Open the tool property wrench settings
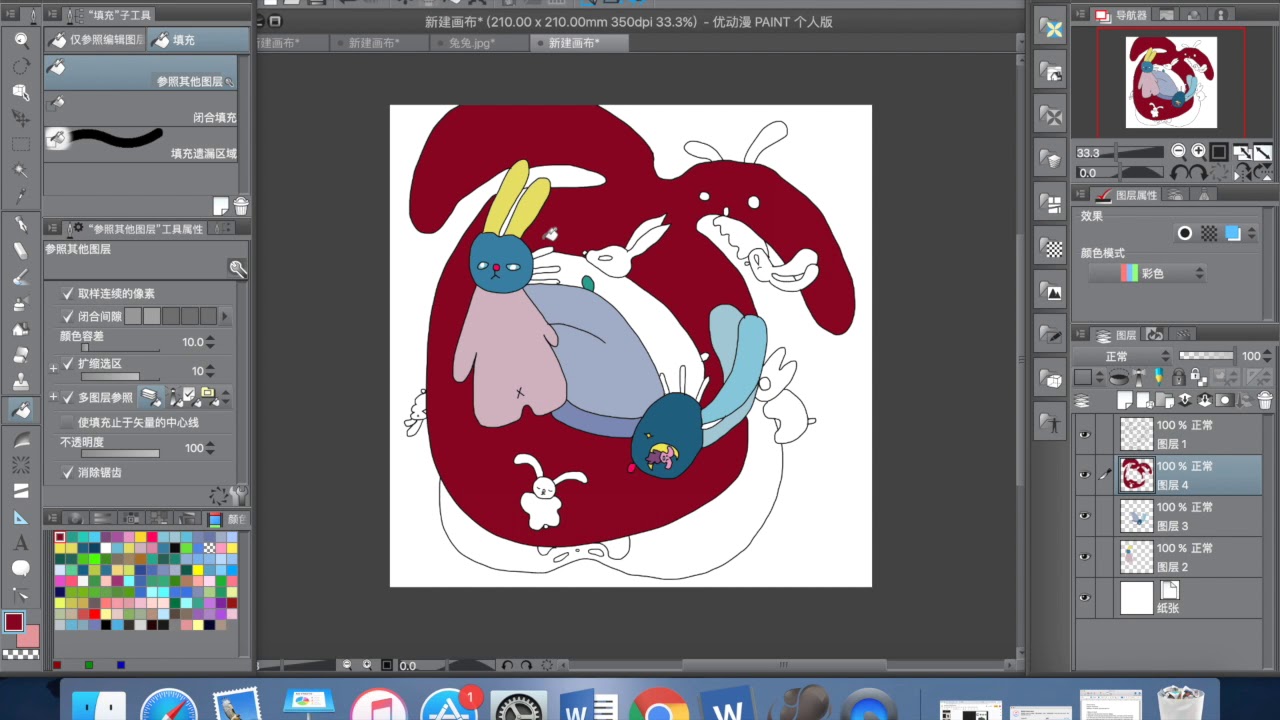The height and width of the screenshot is (720, 1280). click(238, 494)
